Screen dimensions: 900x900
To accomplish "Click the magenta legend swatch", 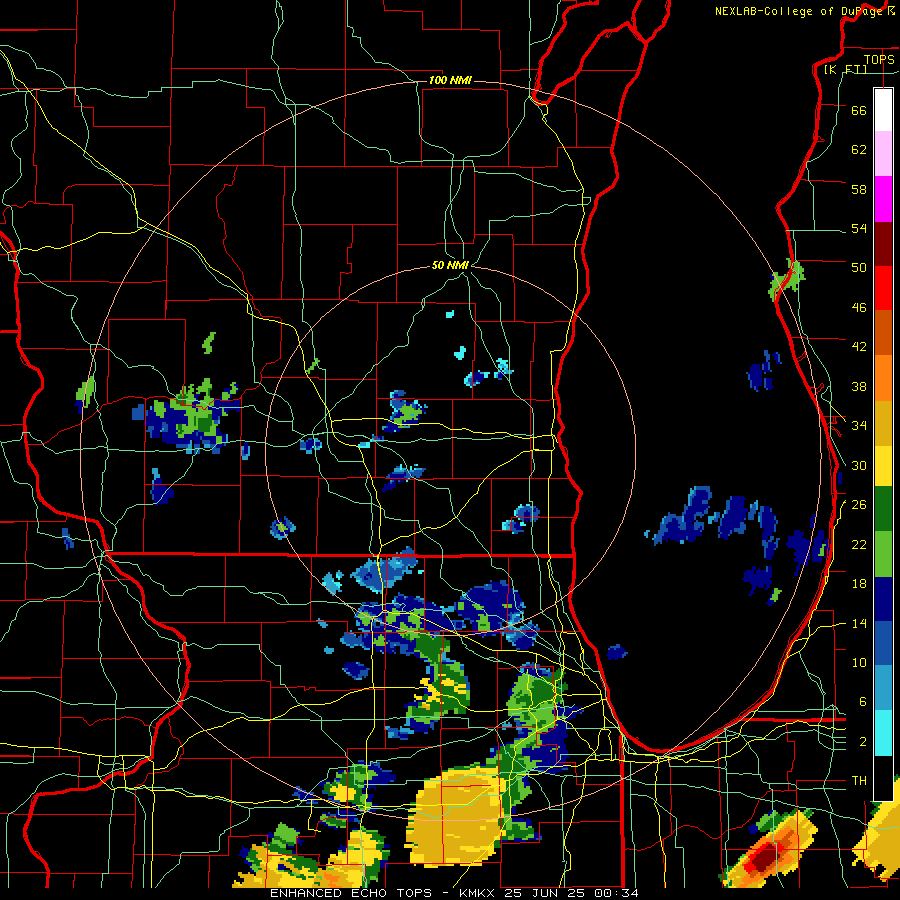I will click(x=883, y=199).
